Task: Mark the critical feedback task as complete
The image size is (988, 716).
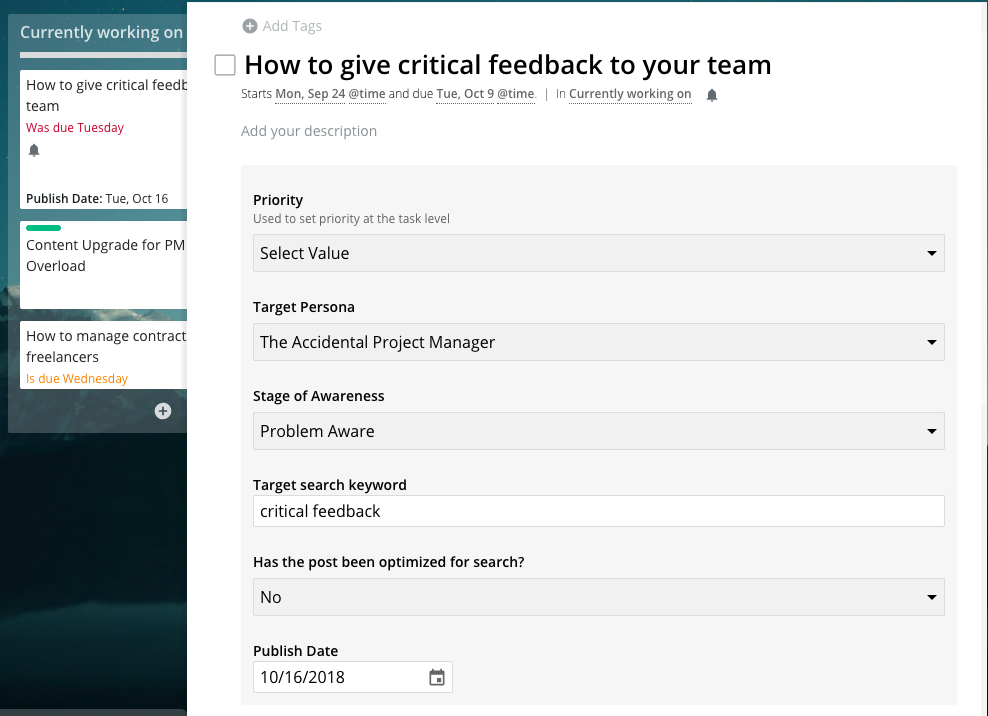Action: [225, 65]
